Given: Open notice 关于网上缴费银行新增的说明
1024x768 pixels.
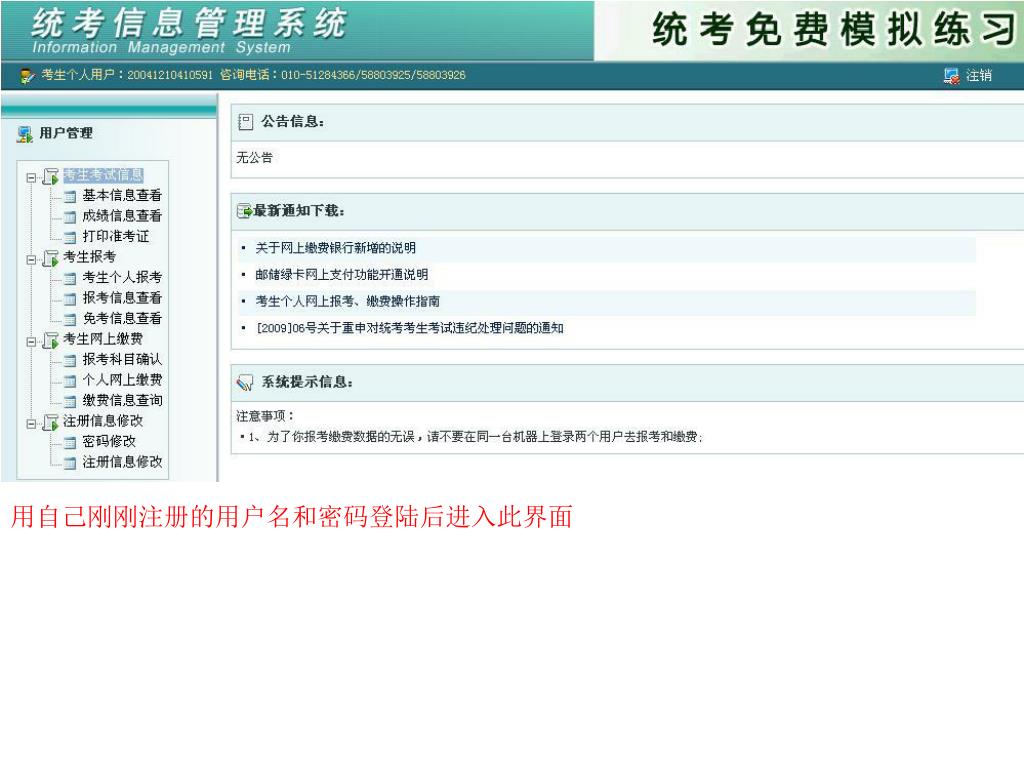Looking at the screenshot, I should 336,248.
